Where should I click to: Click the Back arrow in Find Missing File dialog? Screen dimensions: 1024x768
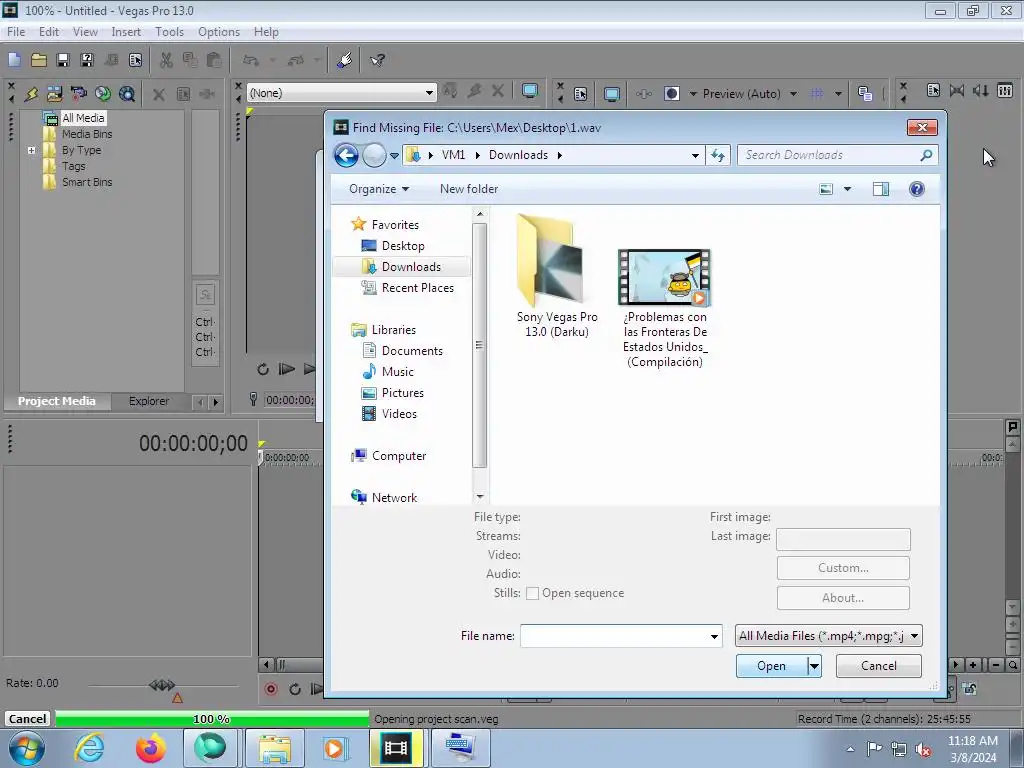pyautogui.click(x=346, y=155)
